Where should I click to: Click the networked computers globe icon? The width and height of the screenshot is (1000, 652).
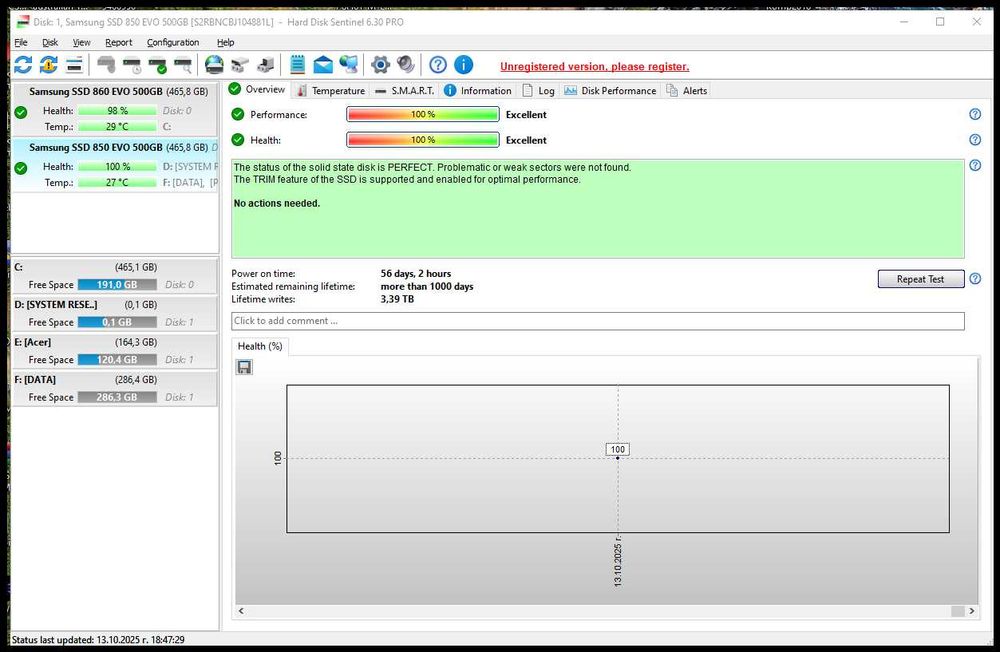(x=349, y=64)
